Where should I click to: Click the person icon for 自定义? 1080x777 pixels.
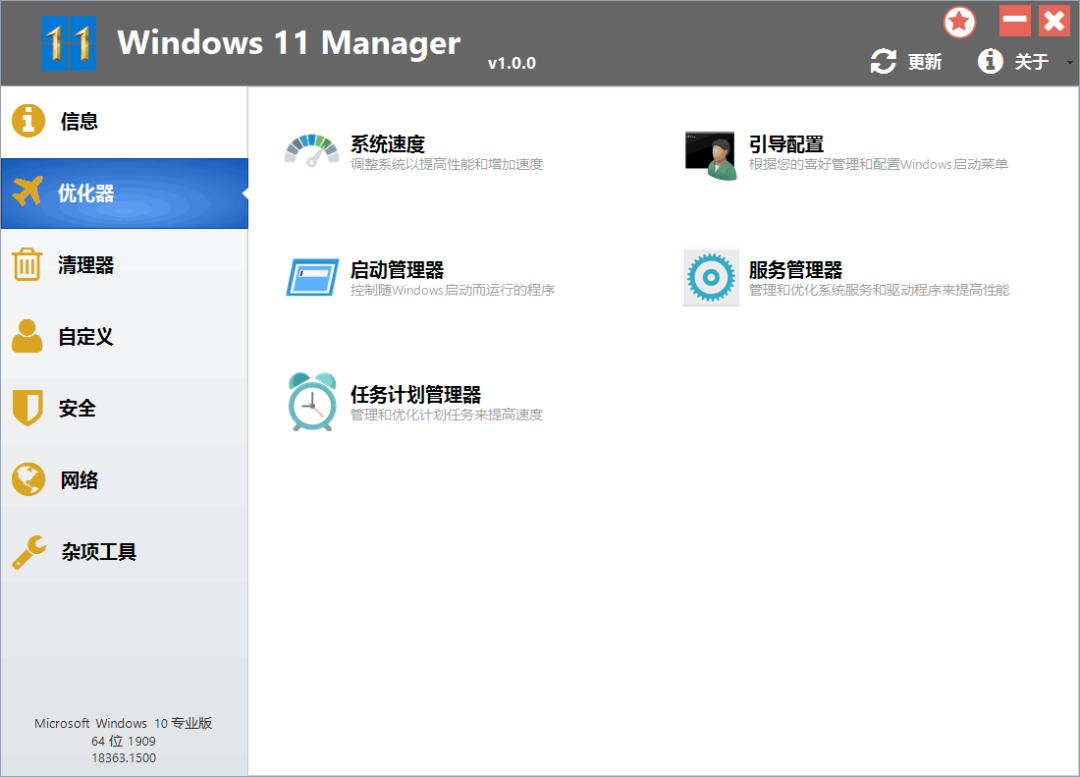tap(27, 336)
